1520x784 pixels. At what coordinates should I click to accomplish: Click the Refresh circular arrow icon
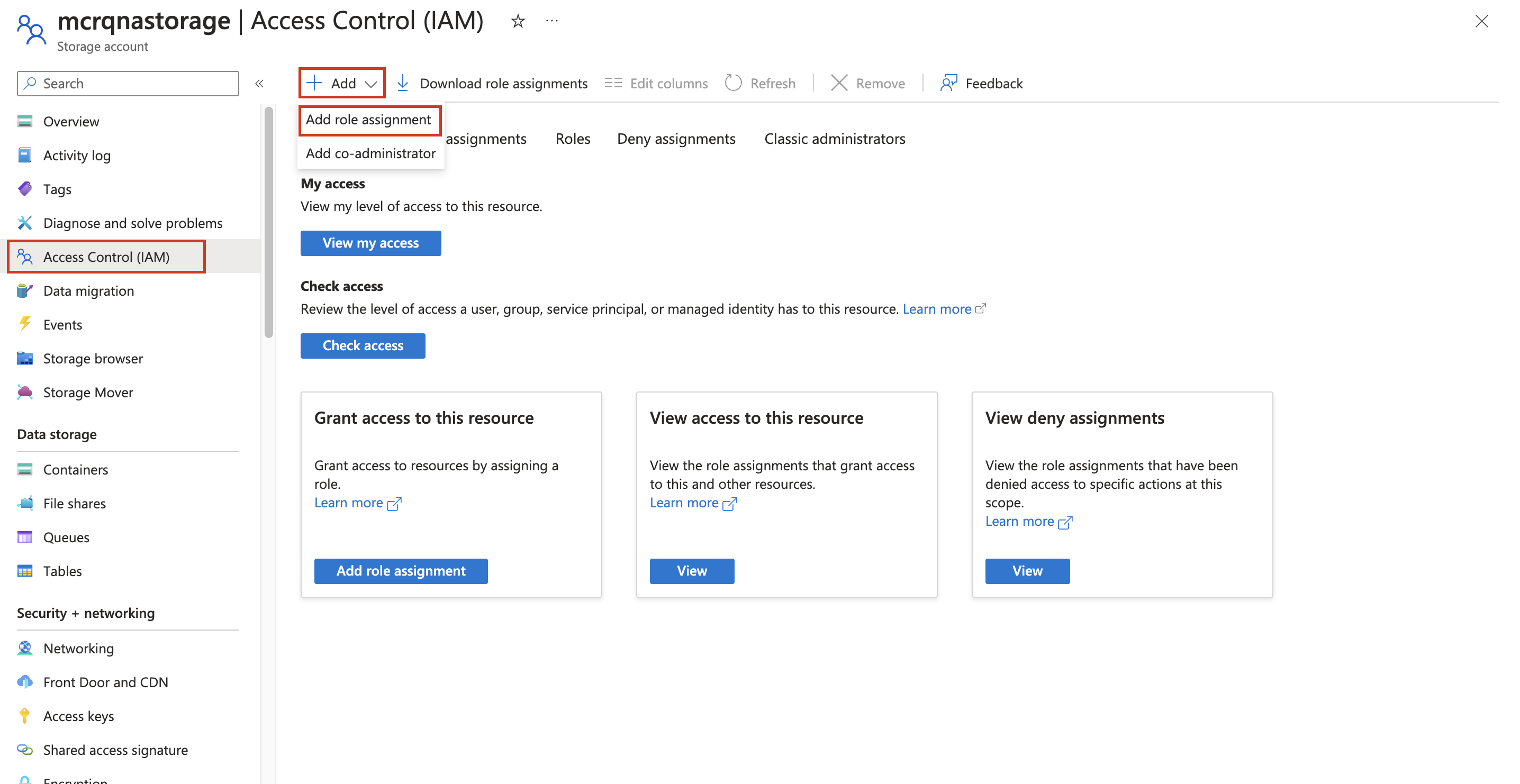tap(734, 83)
